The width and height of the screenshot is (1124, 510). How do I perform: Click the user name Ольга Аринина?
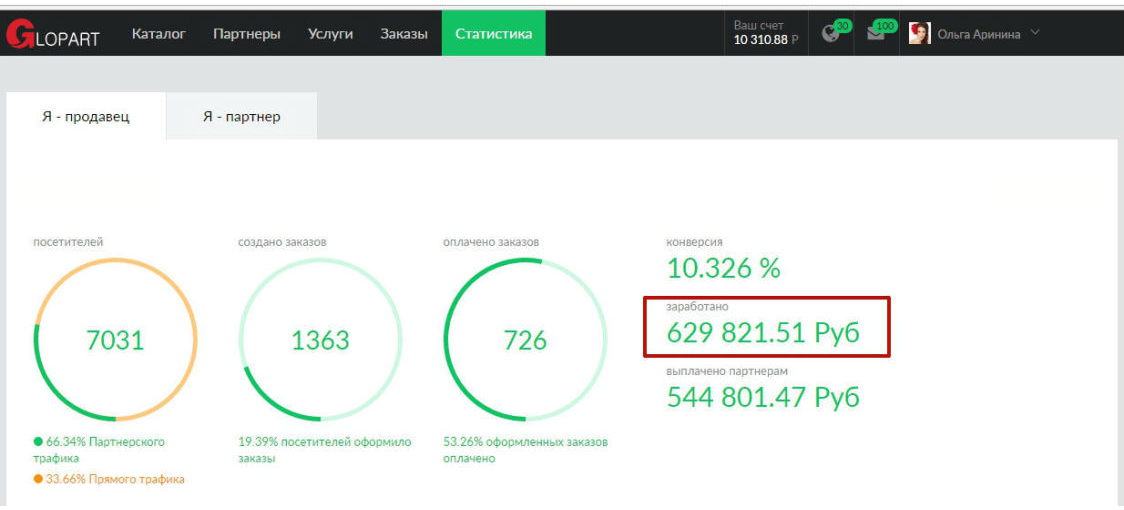tap(978, 34)
